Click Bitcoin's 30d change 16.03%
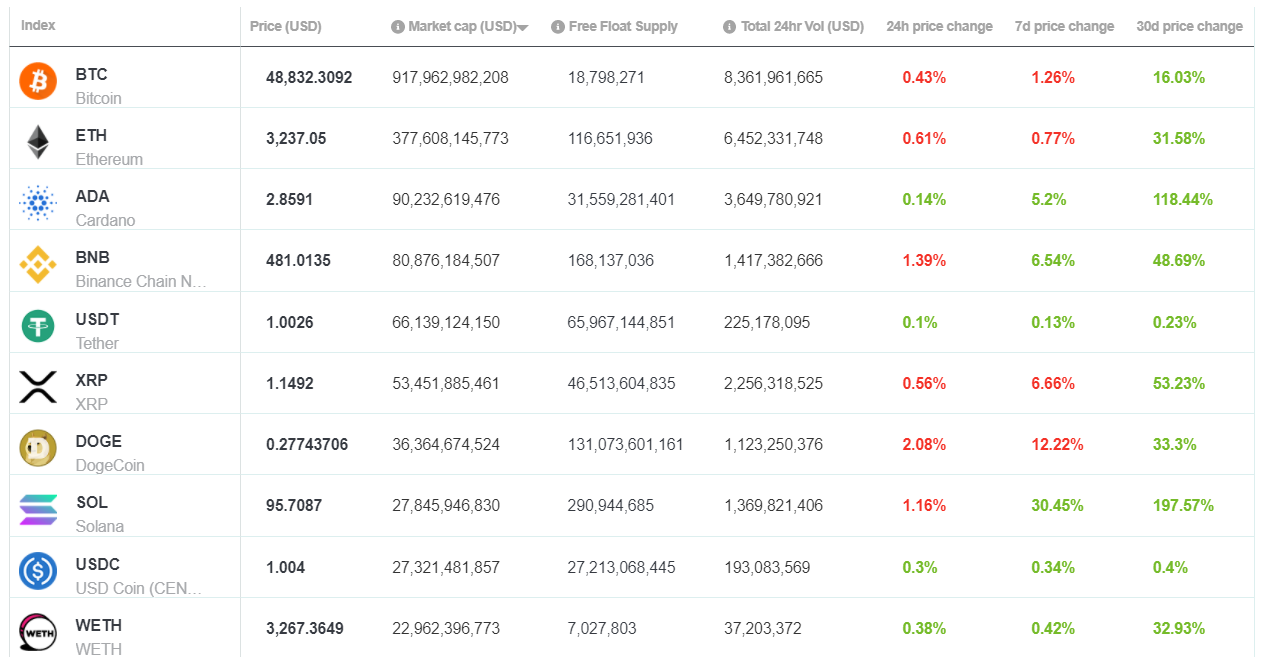This screenshot has height=657, width=1262. click(1178, 77)
